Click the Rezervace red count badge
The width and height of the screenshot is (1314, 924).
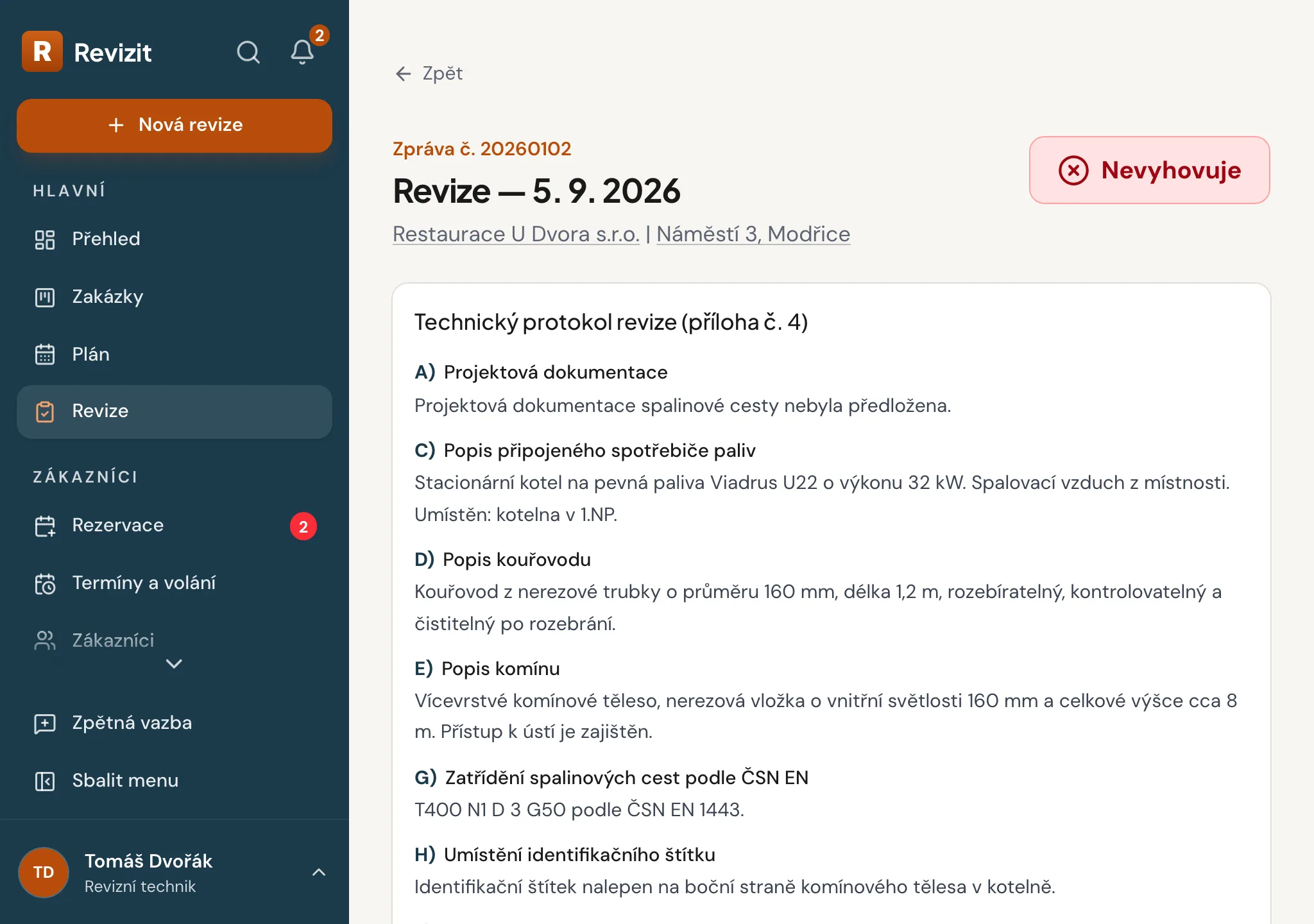click(x=303, y=527)
